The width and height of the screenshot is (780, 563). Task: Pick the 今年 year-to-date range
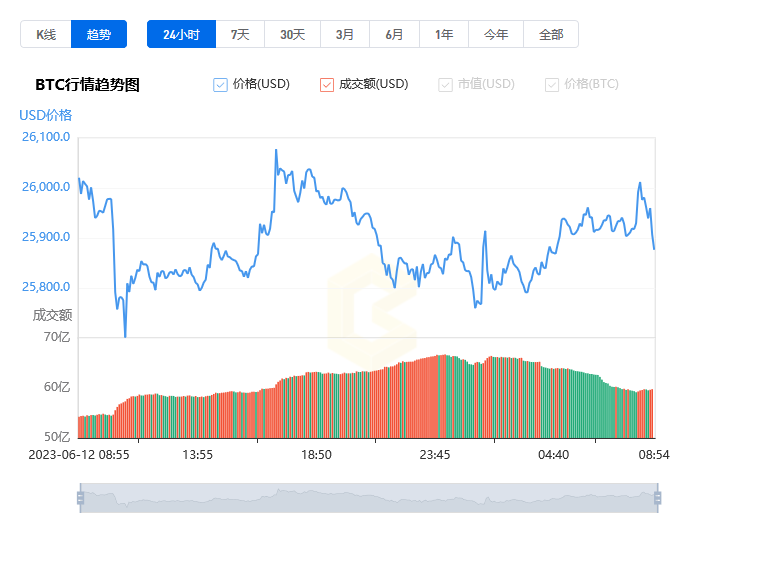496,34
